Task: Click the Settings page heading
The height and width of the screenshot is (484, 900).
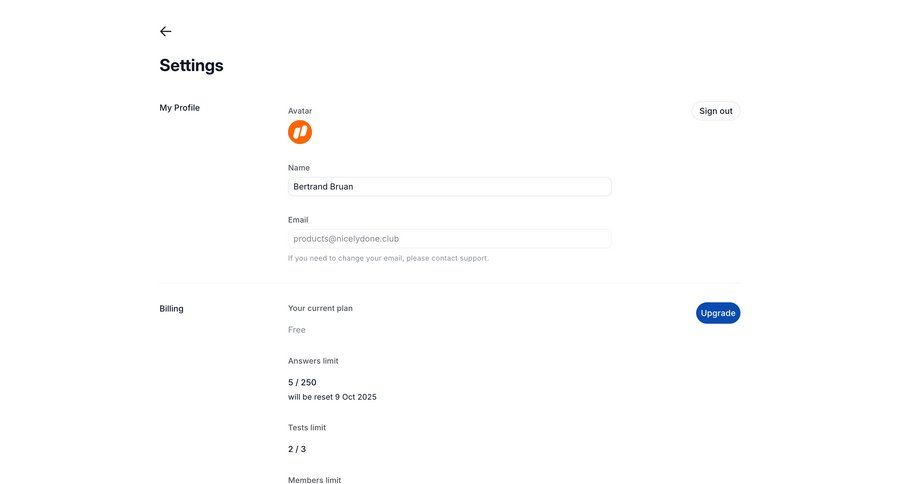Action: (191, 66)
